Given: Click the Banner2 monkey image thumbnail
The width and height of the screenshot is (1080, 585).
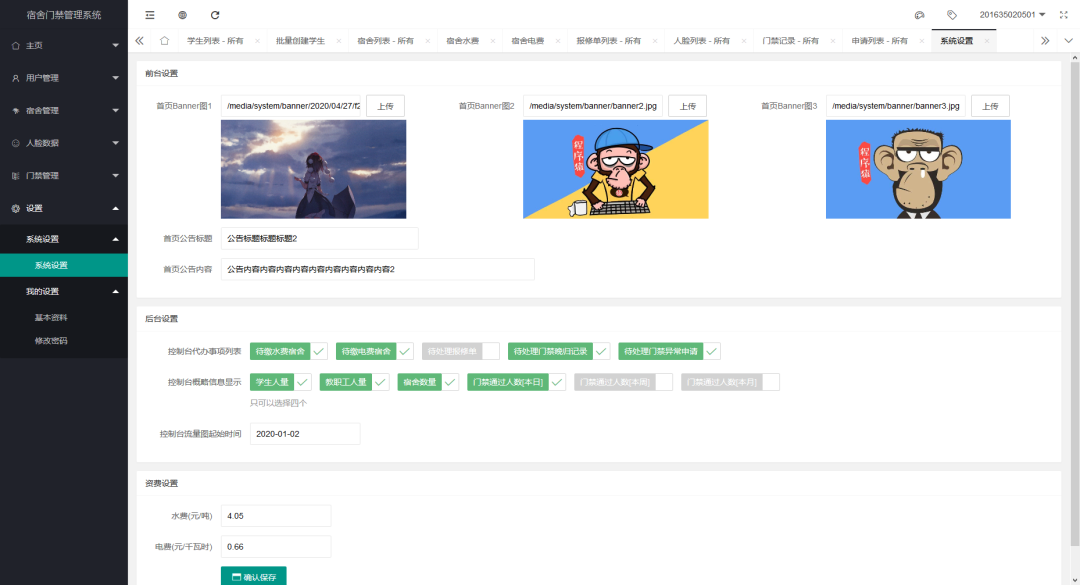Looking at the screenshot, I should [x=616, y=169].
